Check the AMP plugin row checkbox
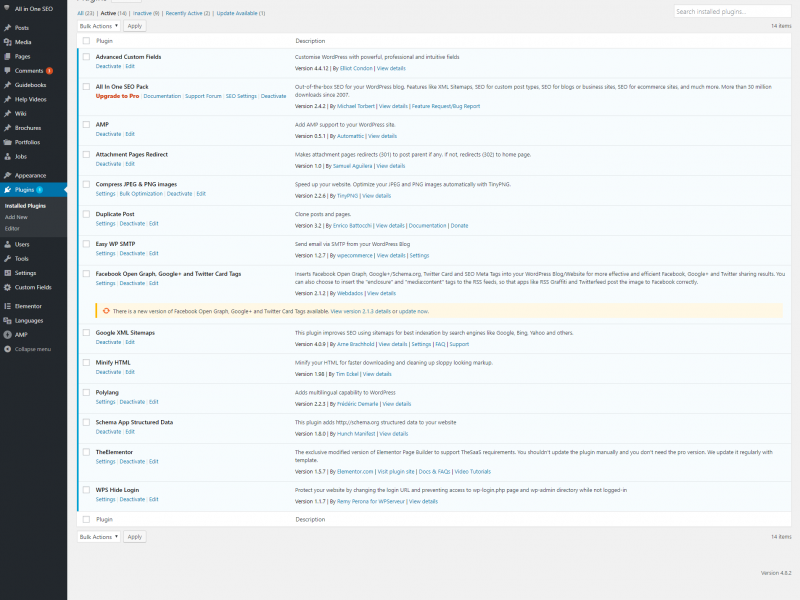 tap(86, 124)
